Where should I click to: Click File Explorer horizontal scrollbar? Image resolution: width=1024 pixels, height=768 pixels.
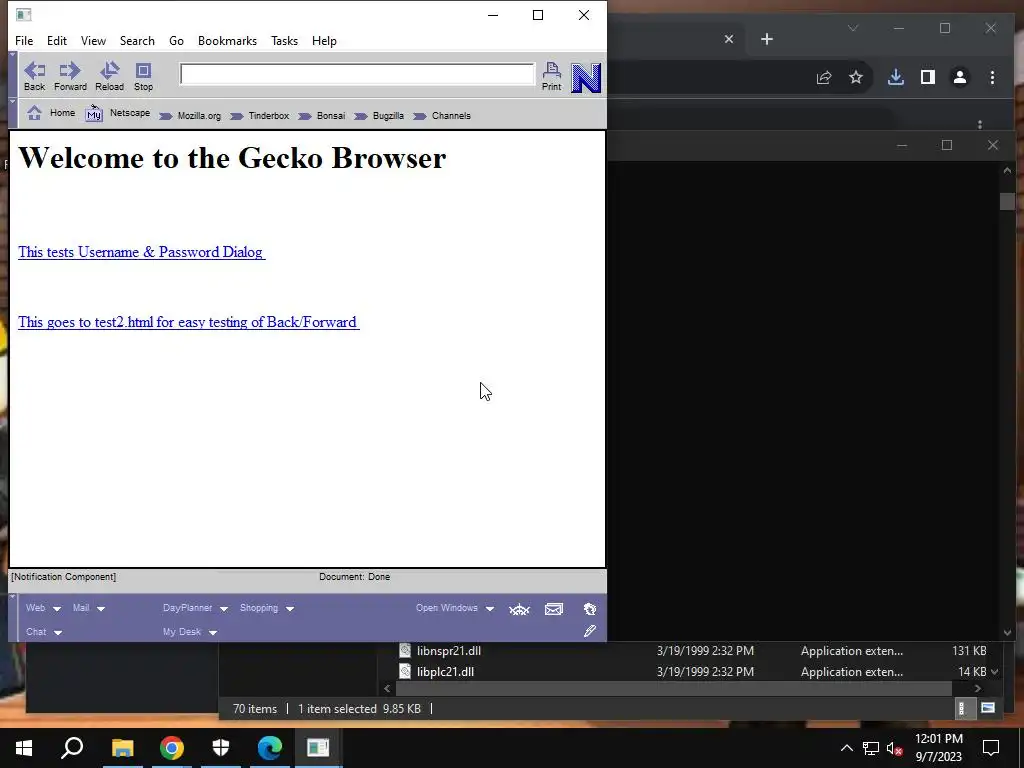pyautogui.click(x=674, y=688)
